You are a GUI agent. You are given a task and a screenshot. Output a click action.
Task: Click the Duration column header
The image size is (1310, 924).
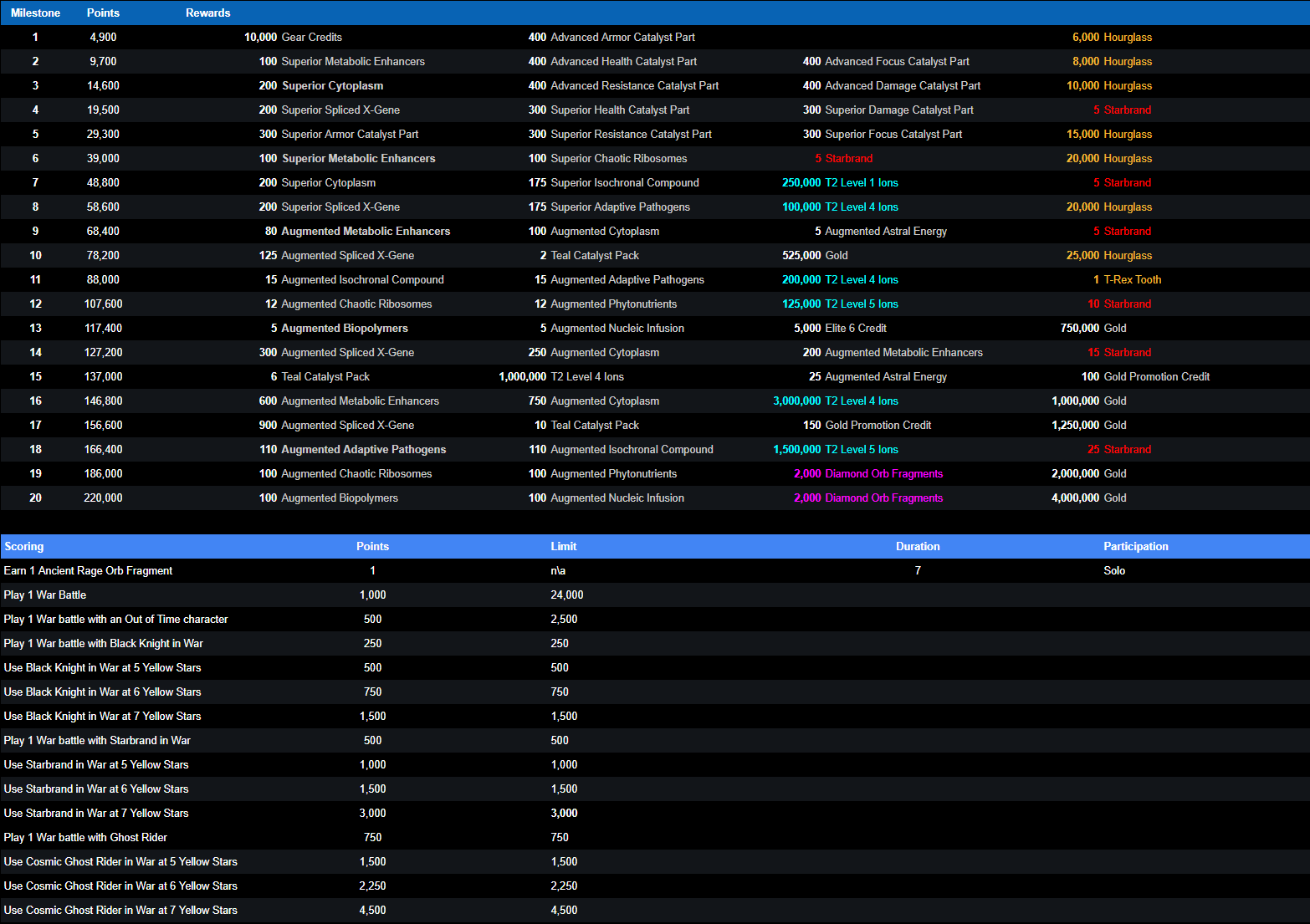point(917,546)
